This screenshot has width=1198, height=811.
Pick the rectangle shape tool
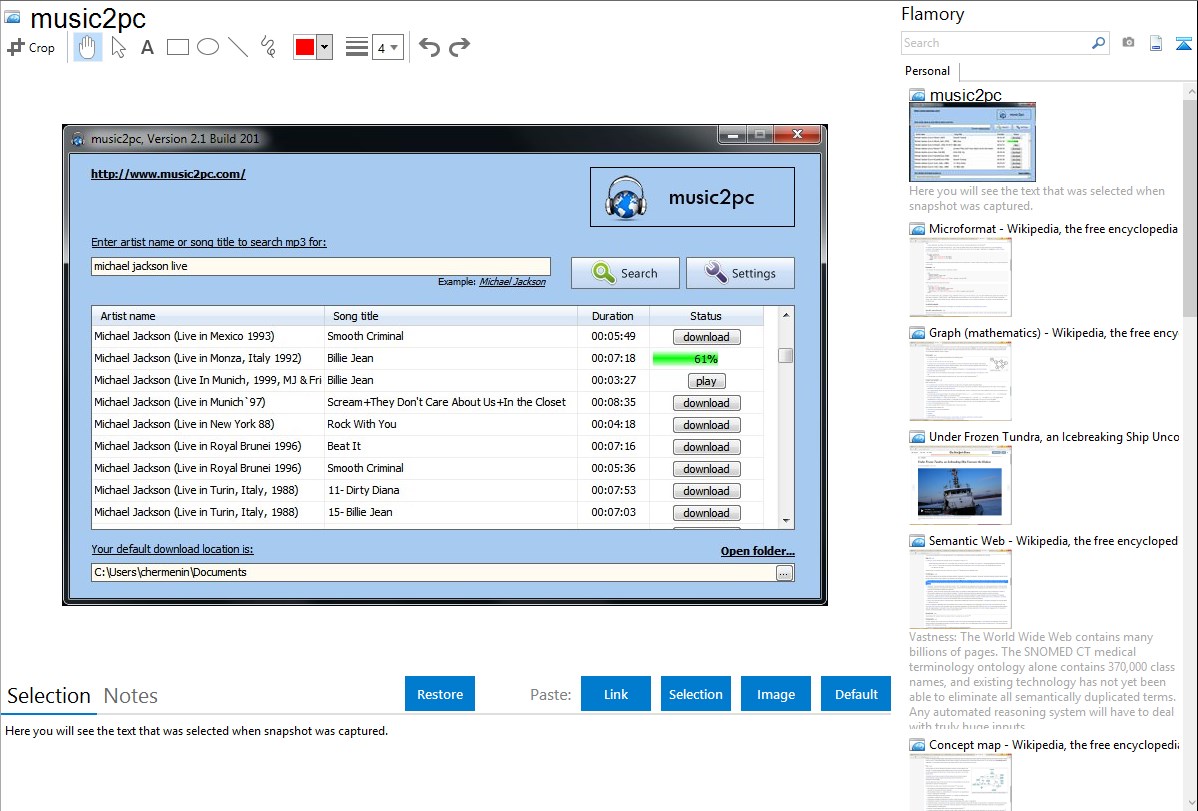coord(178,47)
